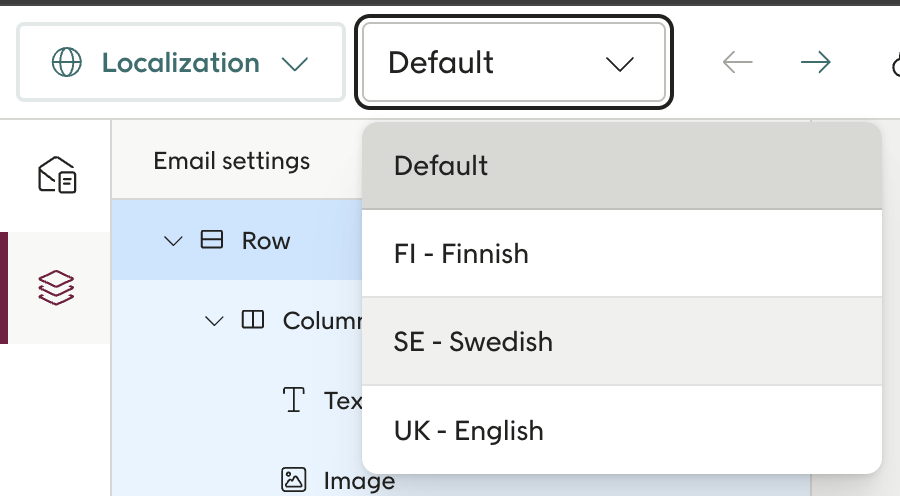Click the Email settings heading

[x=231, y=161]
